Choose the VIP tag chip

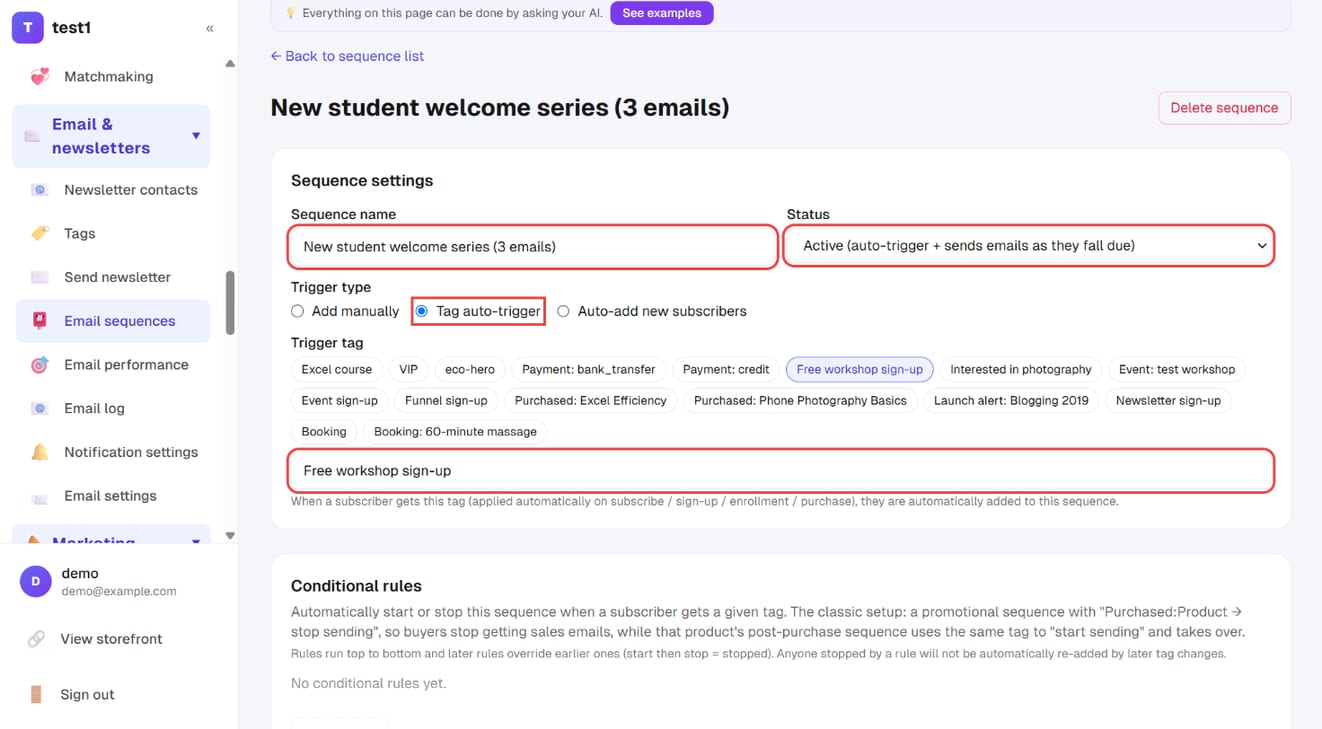click(x=408, y=369)
